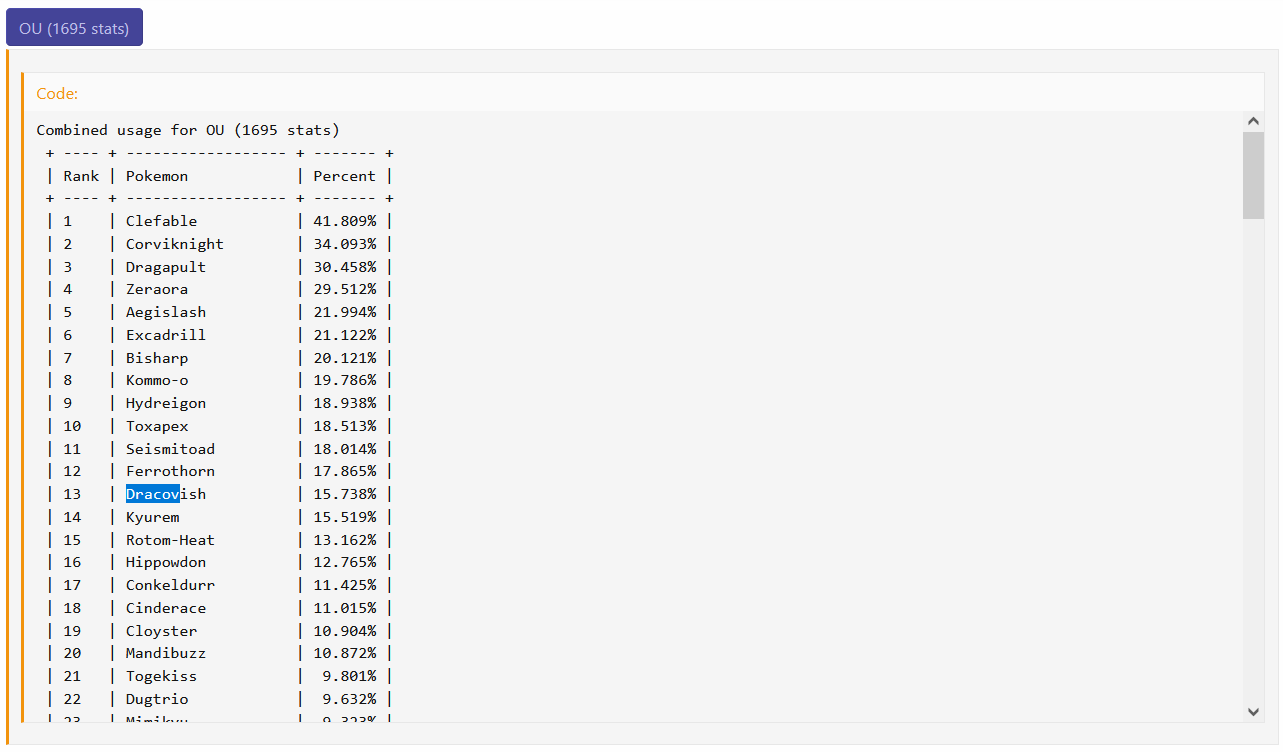
Task: Click on Togekiss in the list
Action: [161, 676]
